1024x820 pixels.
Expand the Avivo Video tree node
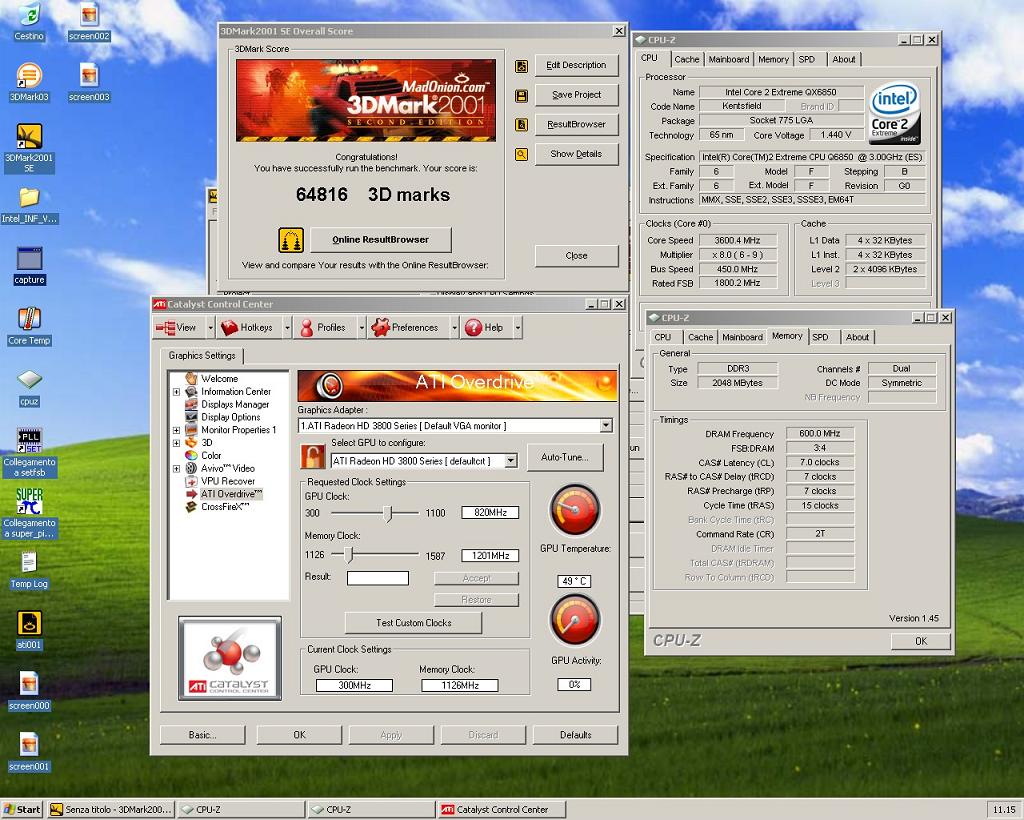[x=176, y=468]
